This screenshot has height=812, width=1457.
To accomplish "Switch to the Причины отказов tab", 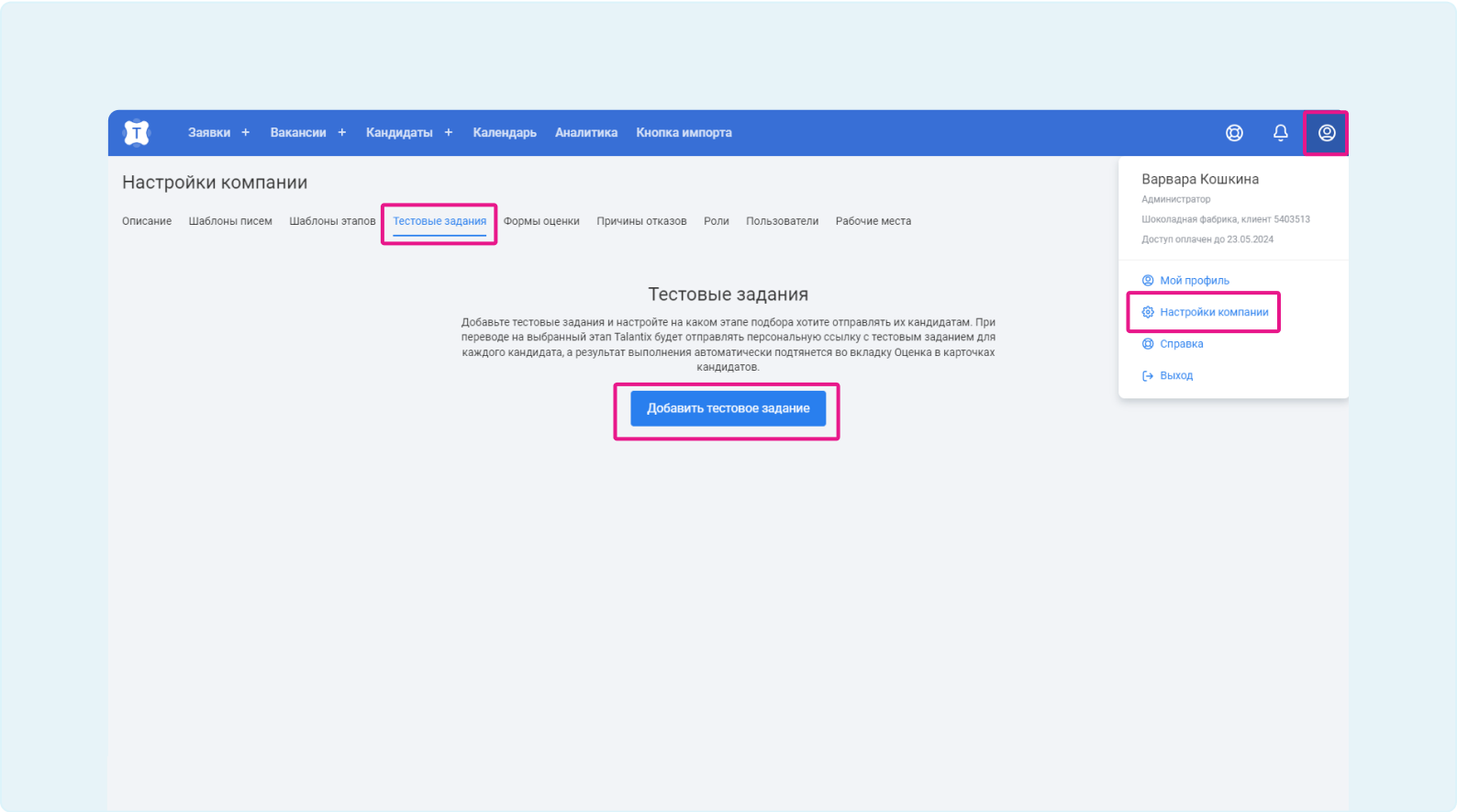I will 641,221.
